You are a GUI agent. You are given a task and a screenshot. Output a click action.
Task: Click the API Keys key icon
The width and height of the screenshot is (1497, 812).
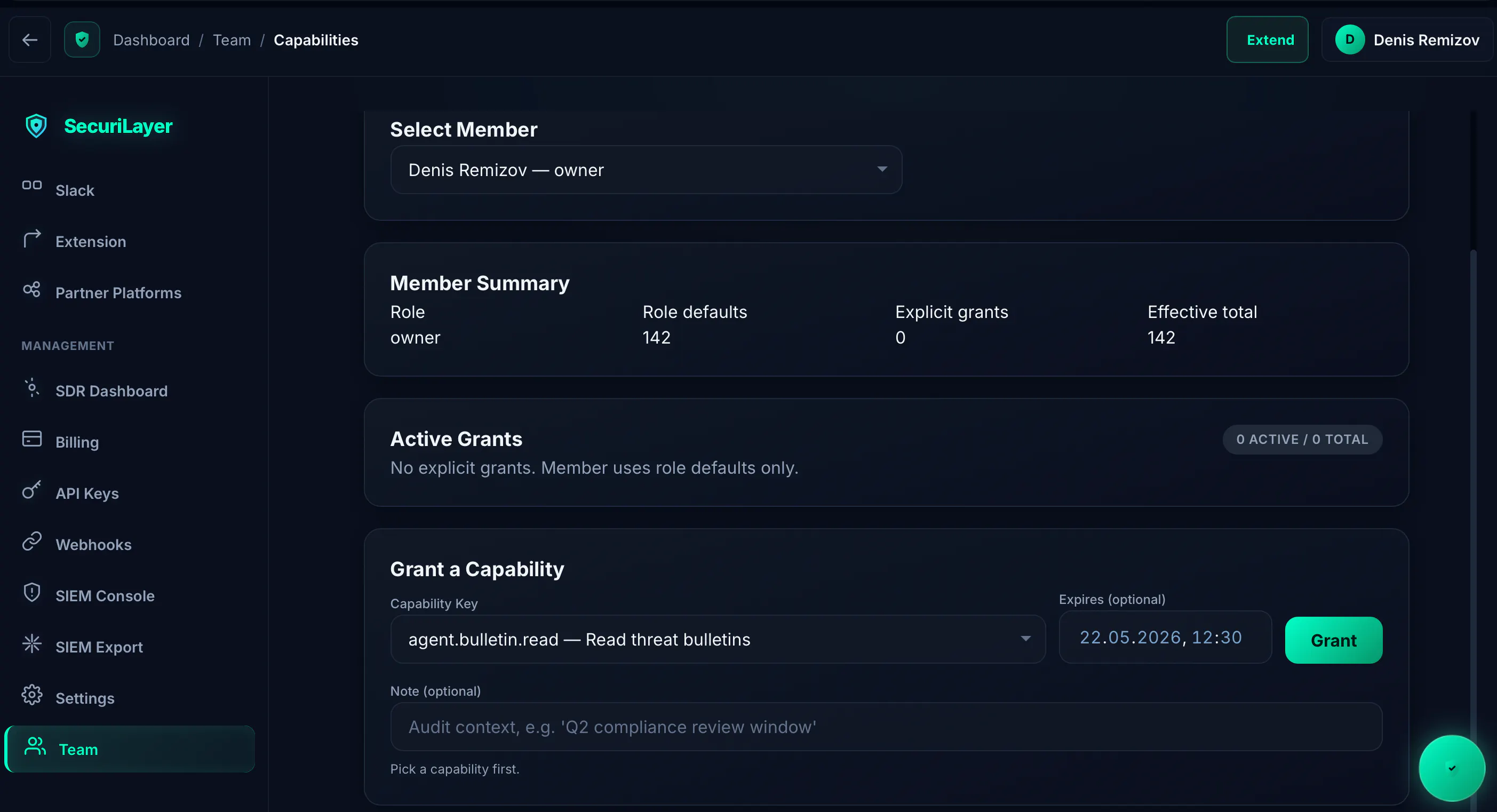pos(32,489)
